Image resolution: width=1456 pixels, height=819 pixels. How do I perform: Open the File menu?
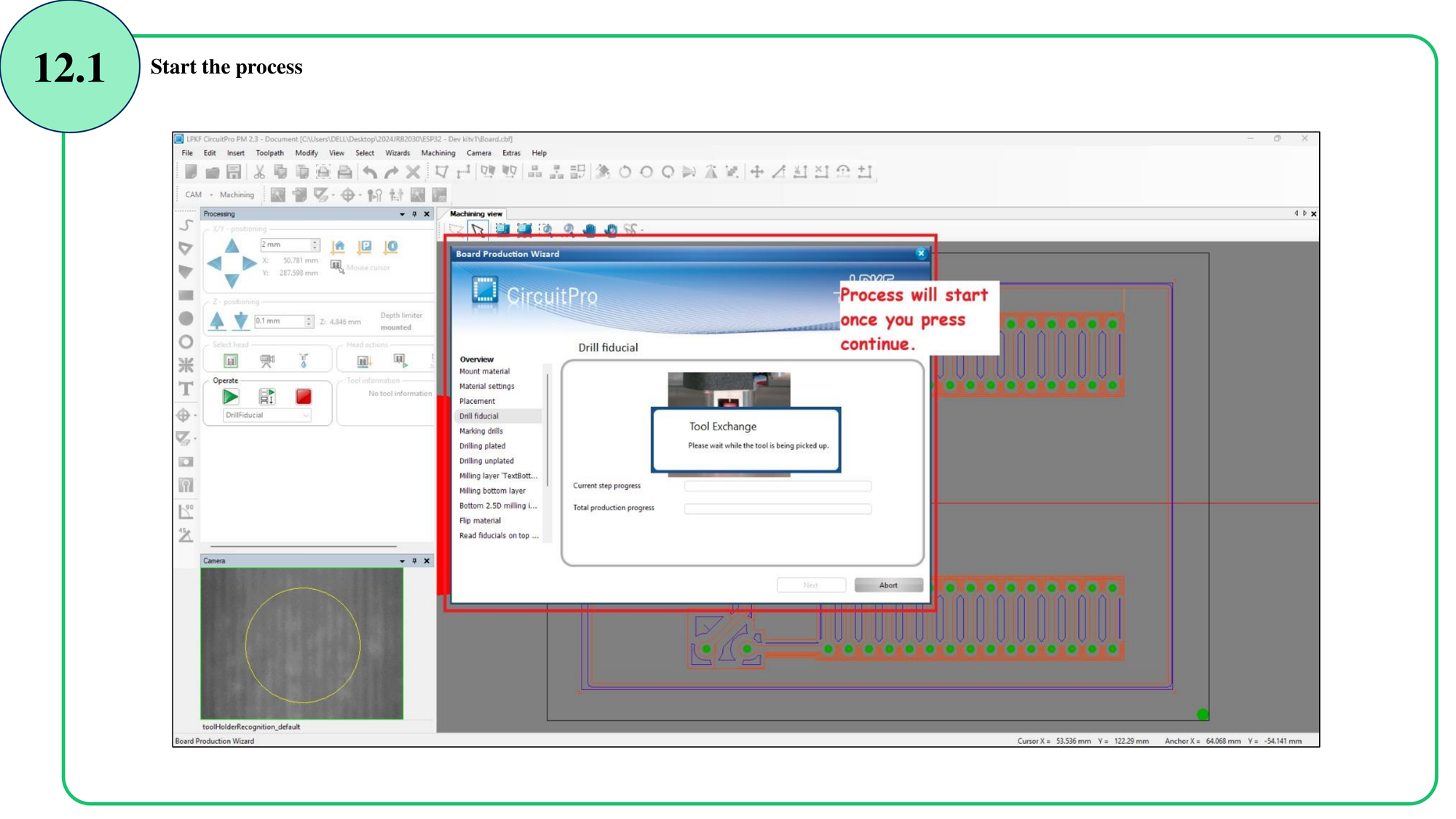click(187, 153)
